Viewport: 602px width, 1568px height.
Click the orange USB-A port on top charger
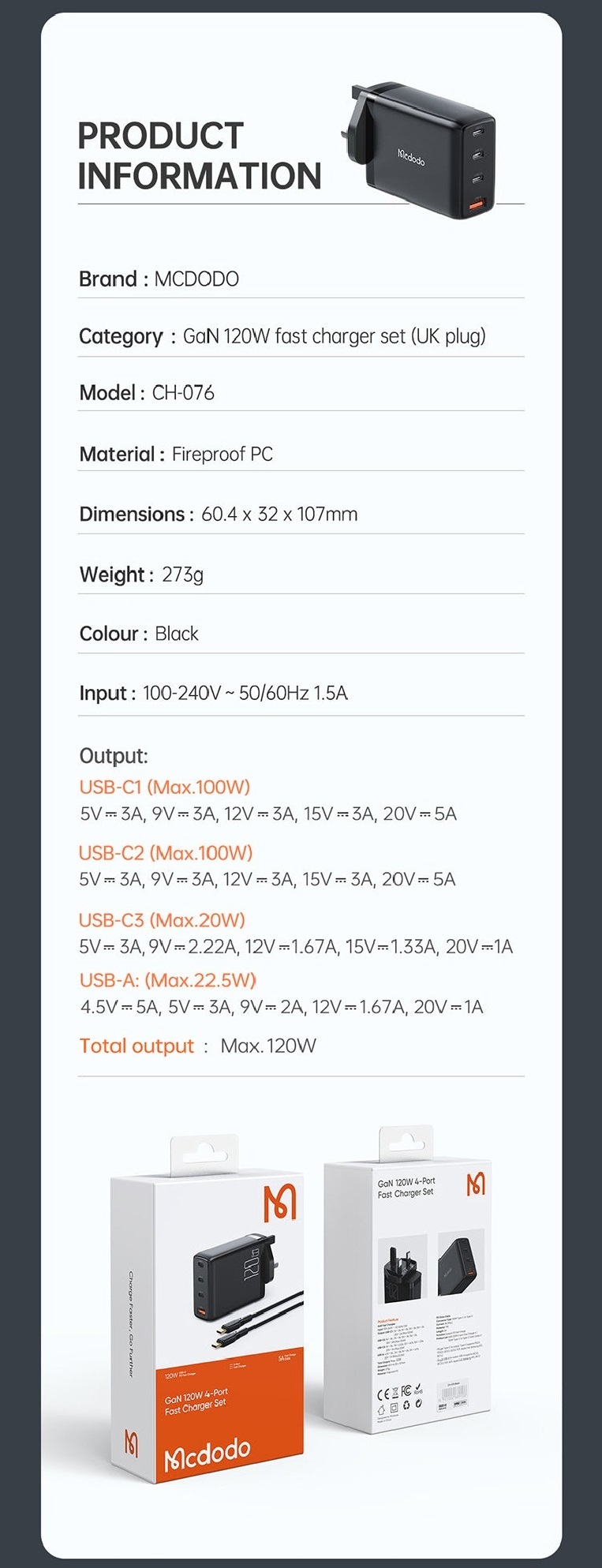point(477,207)
